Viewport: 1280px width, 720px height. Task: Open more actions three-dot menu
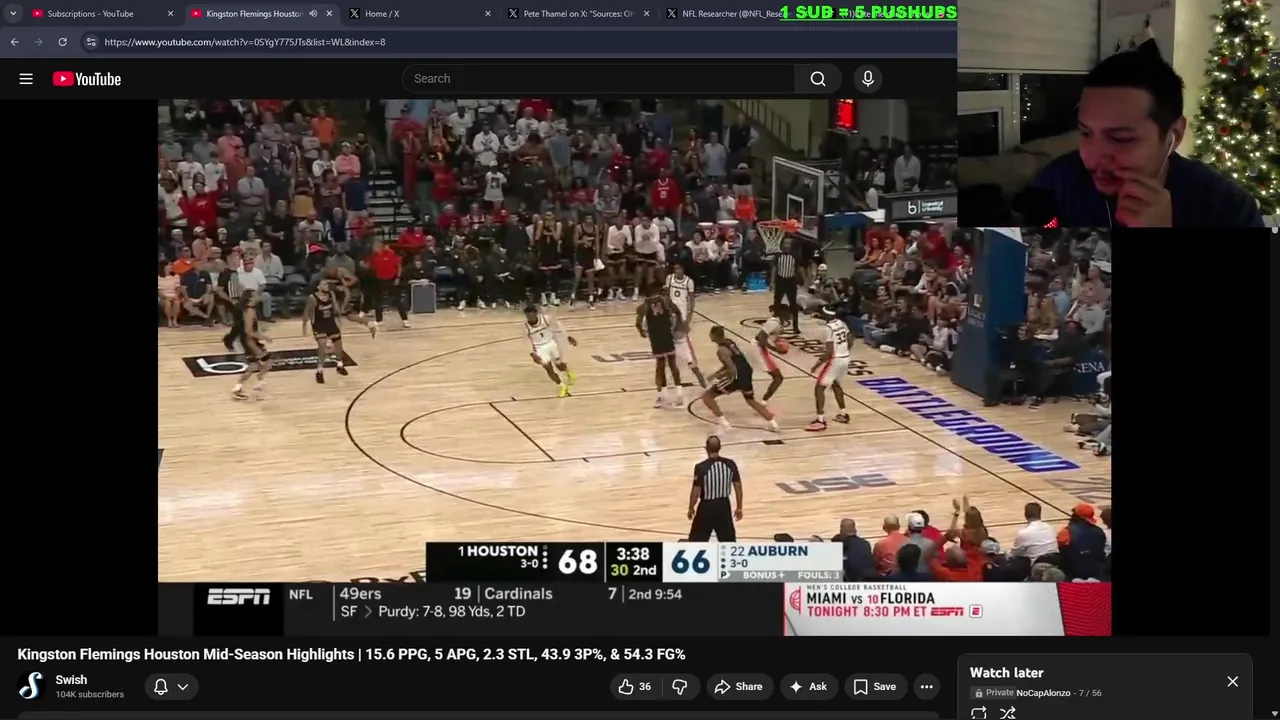tap(927, 686)
